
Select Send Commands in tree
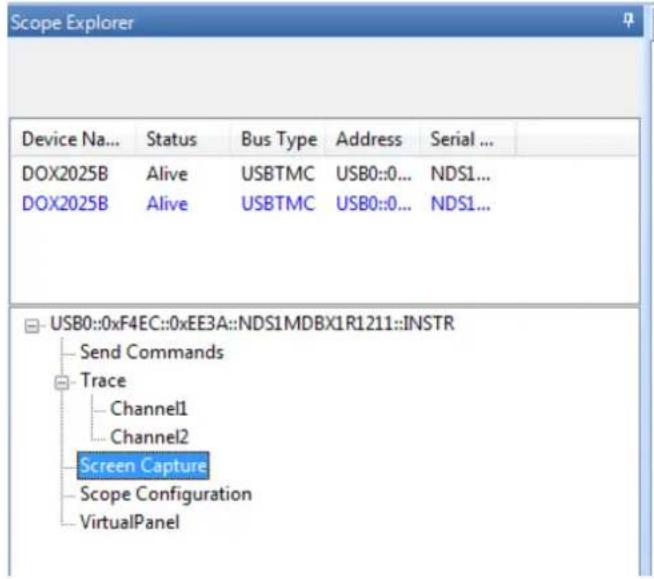coord(152,352)
